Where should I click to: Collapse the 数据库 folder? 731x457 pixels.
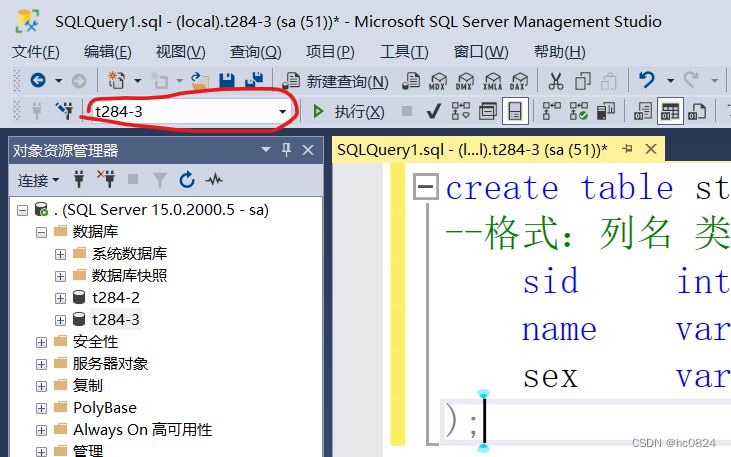coord(41,232)
